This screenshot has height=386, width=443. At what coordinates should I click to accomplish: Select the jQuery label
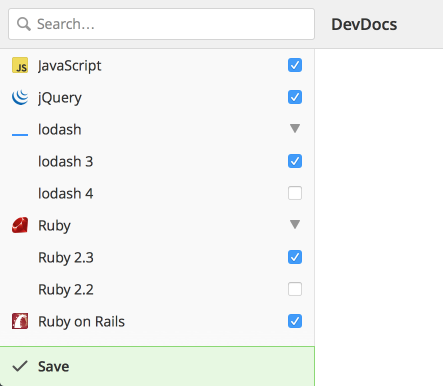(60, 98)
